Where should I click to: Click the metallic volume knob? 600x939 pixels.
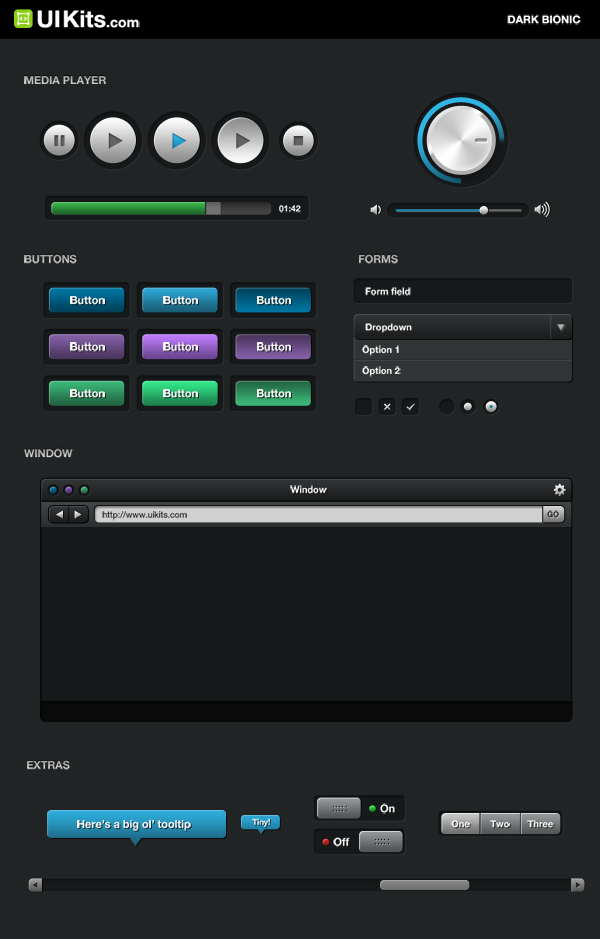[x=461, y=140]
